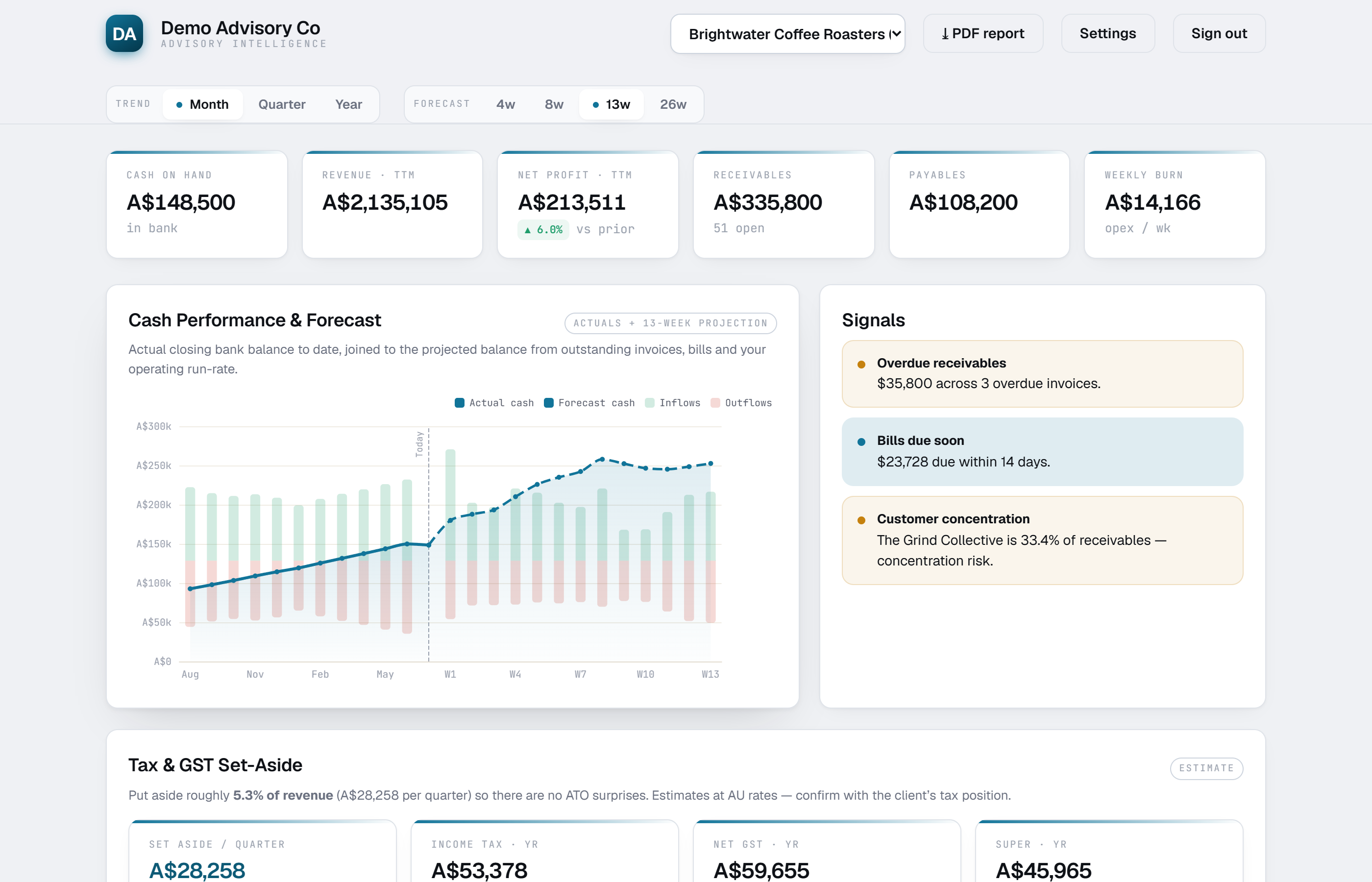Screen dimensions: 1372x882
Task: Toggle the Actual cash legend swatch
Action: point(459,403)
